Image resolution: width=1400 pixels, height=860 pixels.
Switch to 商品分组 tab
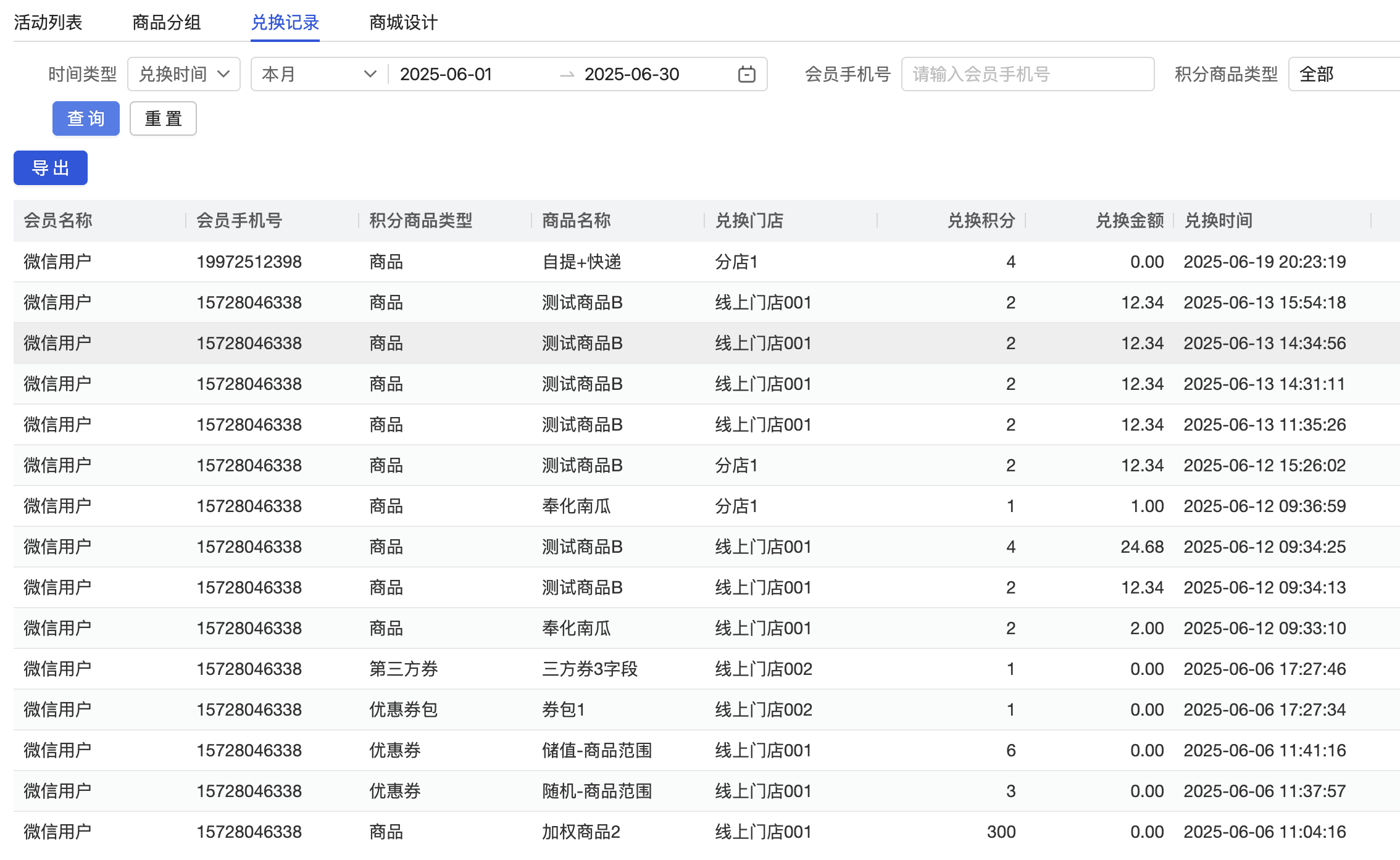[x=167, y=23]
